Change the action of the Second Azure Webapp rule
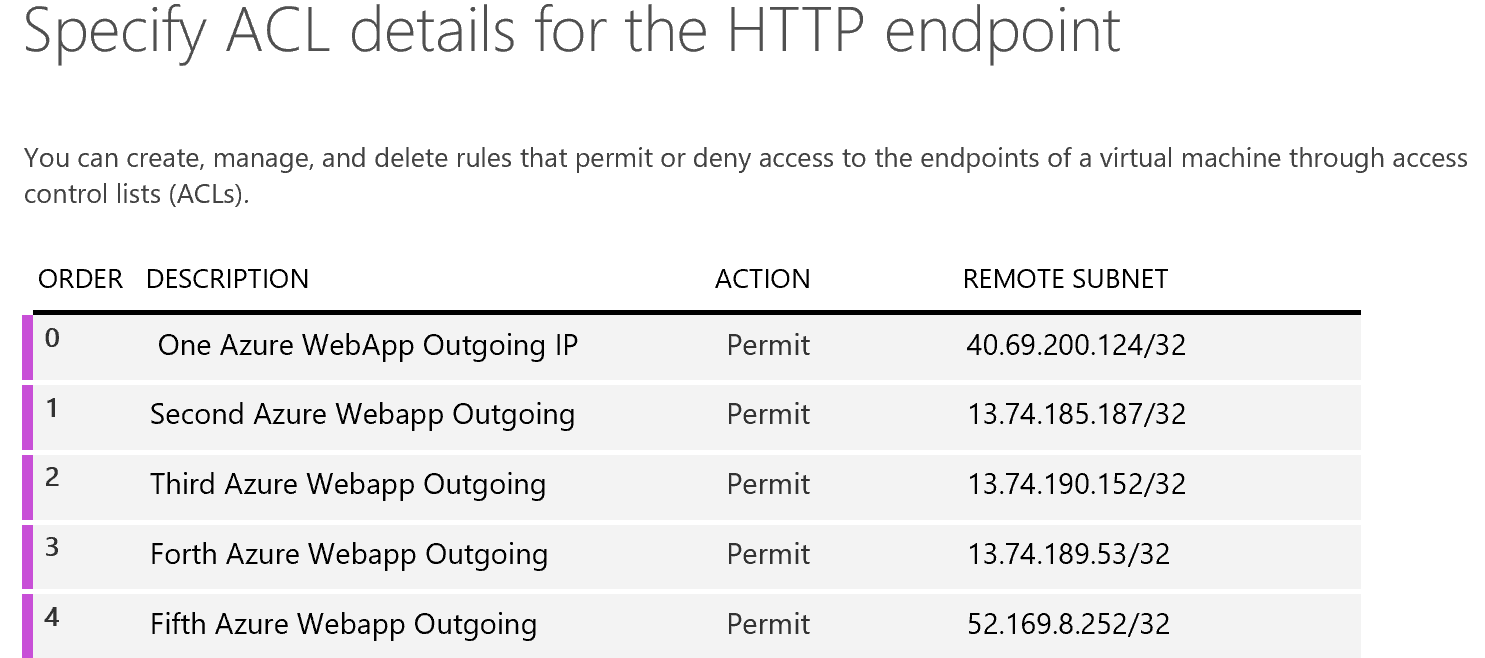The image size is (1485, 658). pos(768,415)
